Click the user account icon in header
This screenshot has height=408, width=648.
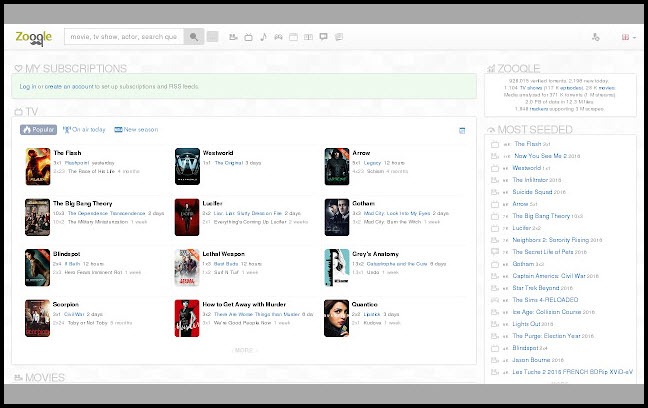[595, 37]
